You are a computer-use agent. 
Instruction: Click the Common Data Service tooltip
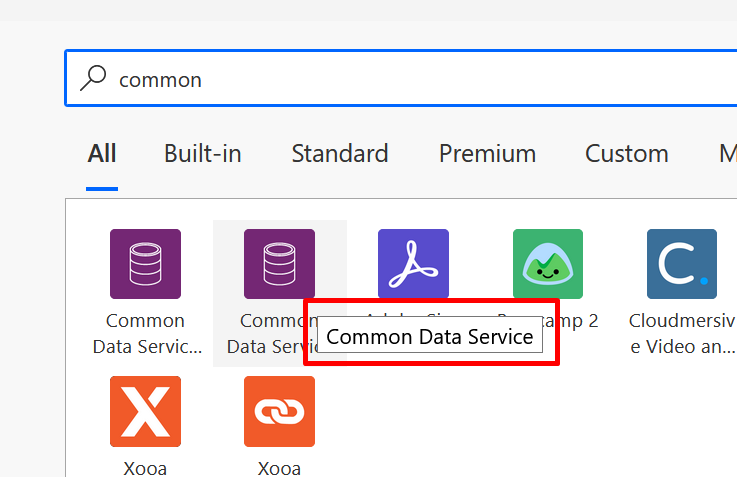(430, 336)
